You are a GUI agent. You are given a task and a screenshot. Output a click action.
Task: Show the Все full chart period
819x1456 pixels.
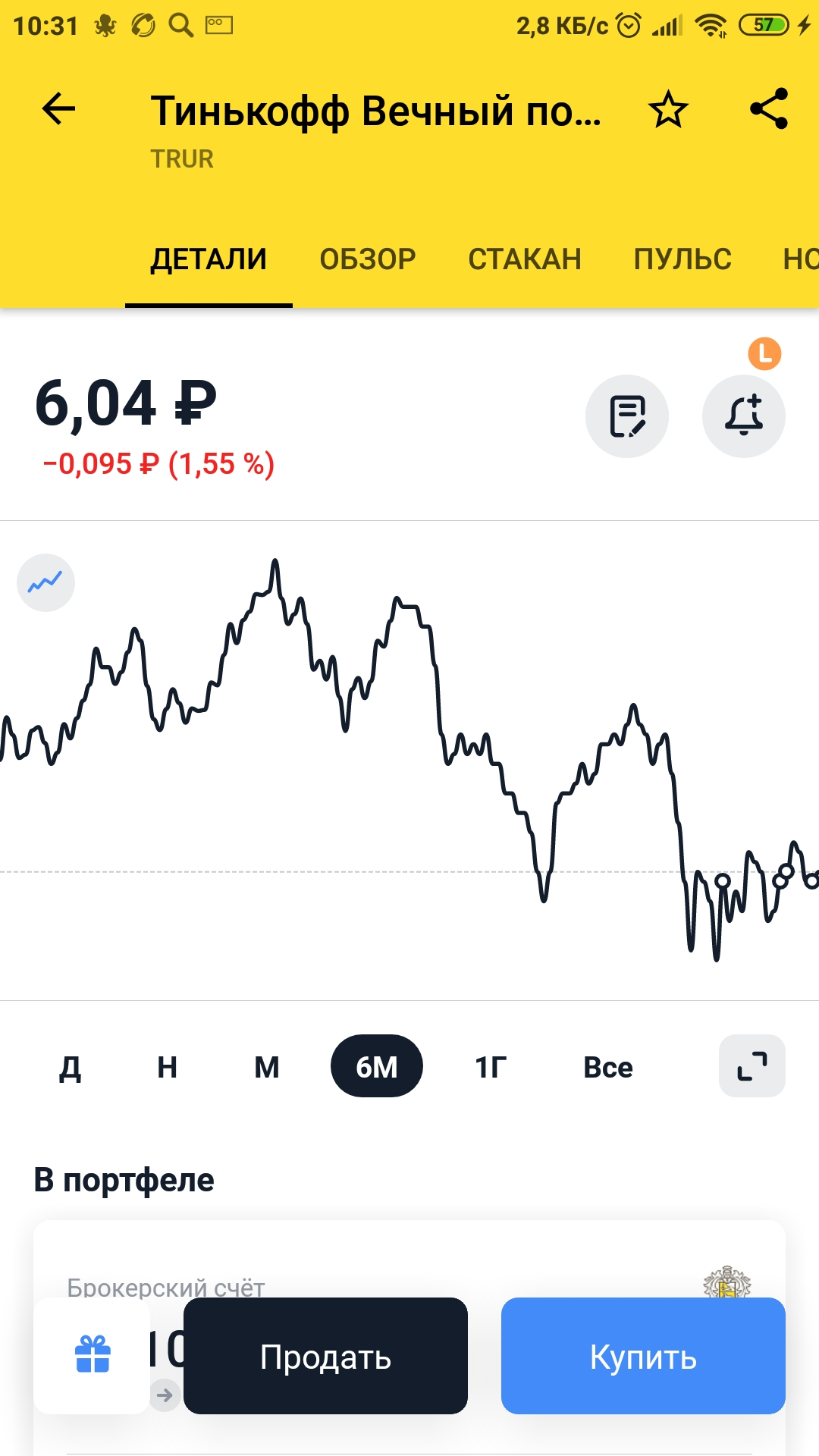click(608, 1067)
